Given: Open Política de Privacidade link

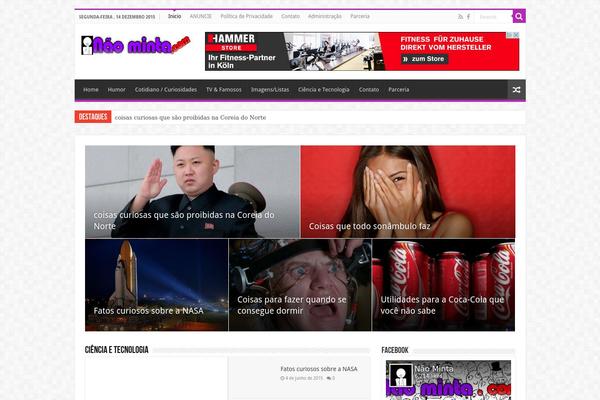Looking at the screenshot, I should 246,16.
